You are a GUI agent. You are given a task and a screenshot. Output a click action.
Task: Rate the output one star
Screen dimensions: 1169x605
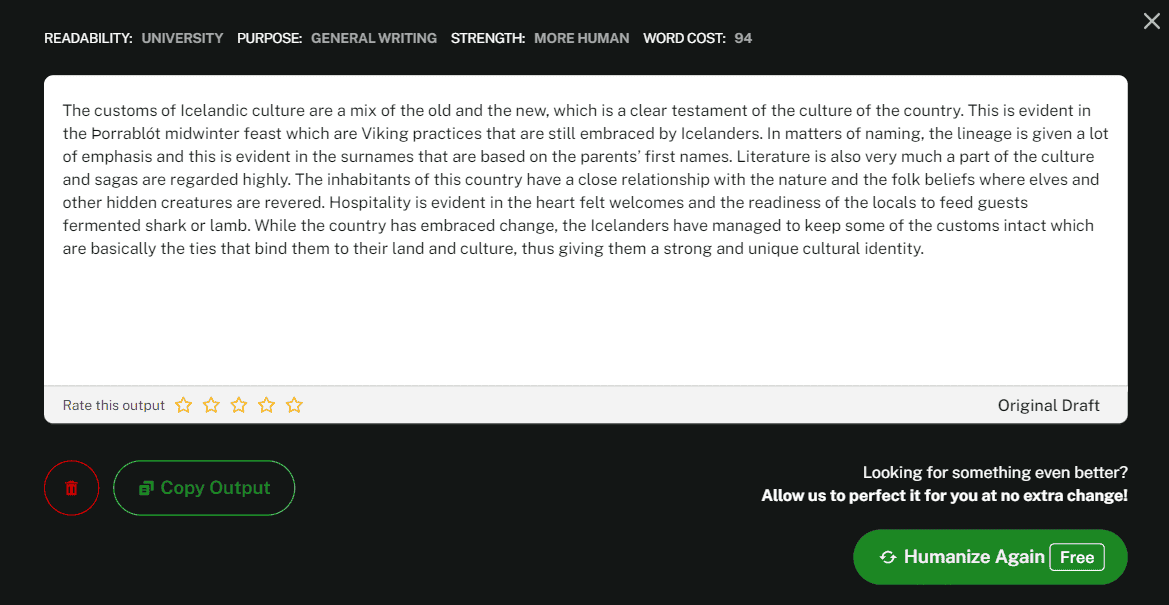point(183,405)
